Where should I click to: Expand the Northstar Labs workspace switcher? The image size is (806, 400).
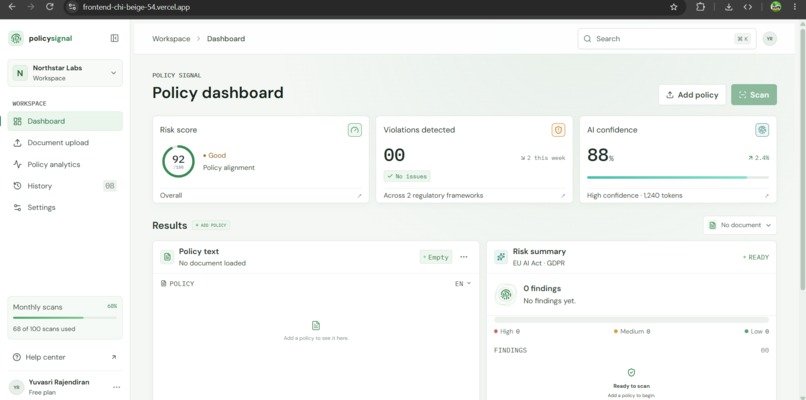(65, 73)
